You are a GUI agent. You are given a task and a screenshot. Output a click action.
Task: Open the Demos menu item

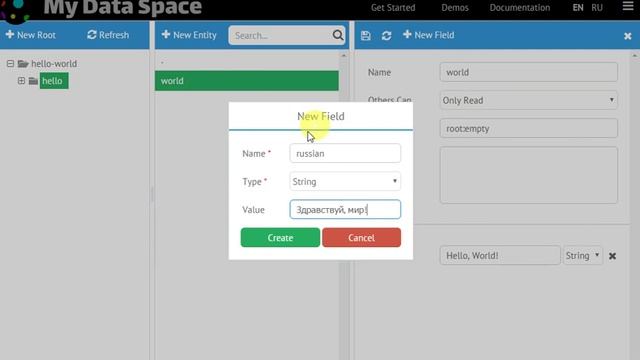tap(455, 8)
